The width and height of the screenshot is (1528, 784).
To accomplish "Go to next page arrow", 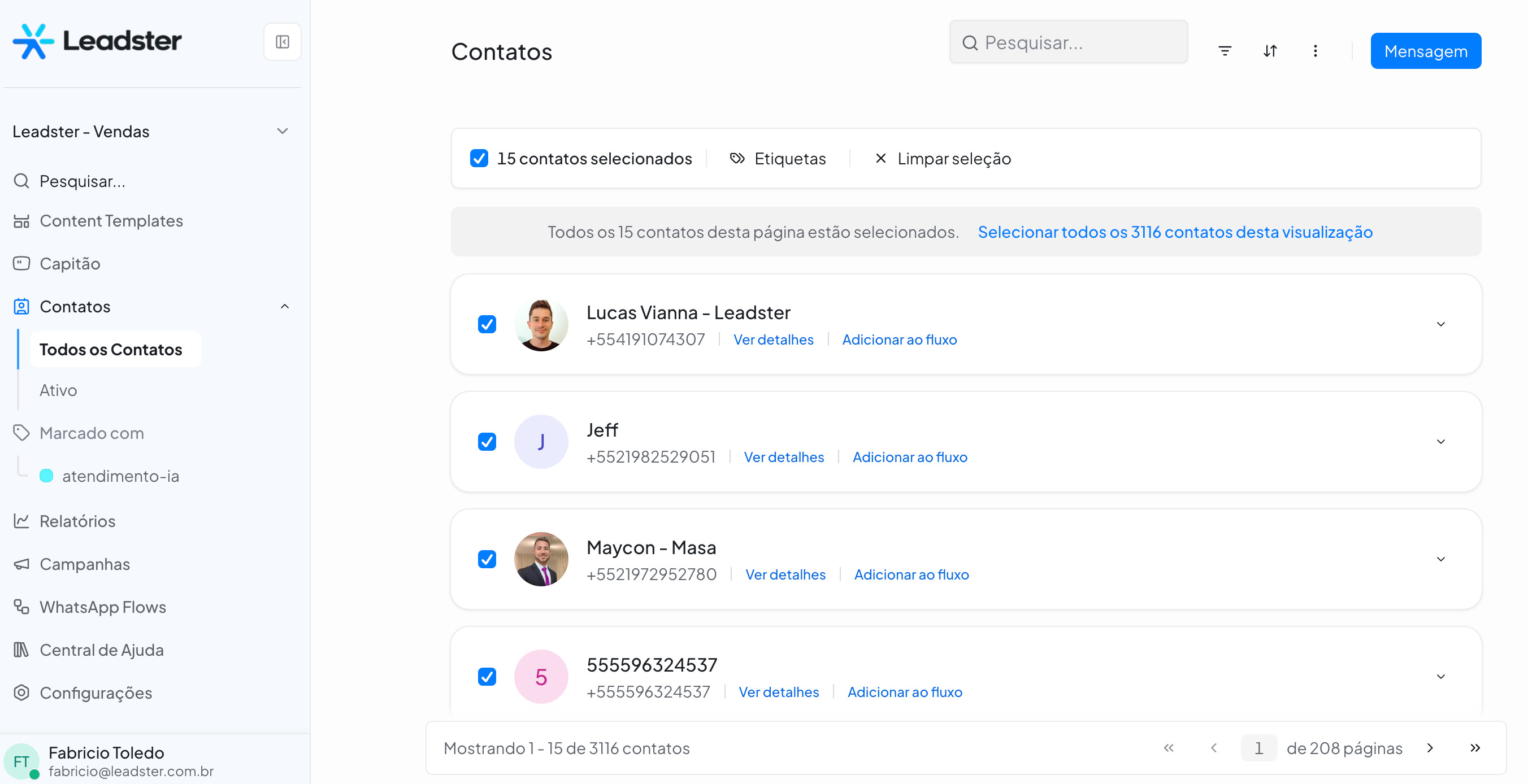I will tap(1430, 748).
